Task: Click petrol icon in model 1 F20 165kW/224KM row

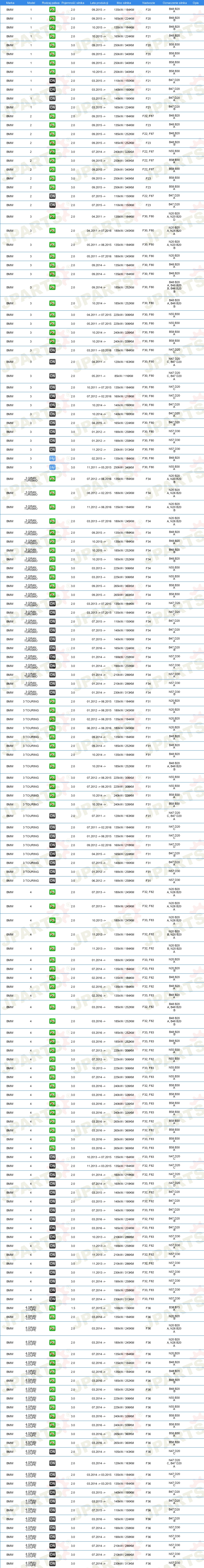Action: coord(52,18)
